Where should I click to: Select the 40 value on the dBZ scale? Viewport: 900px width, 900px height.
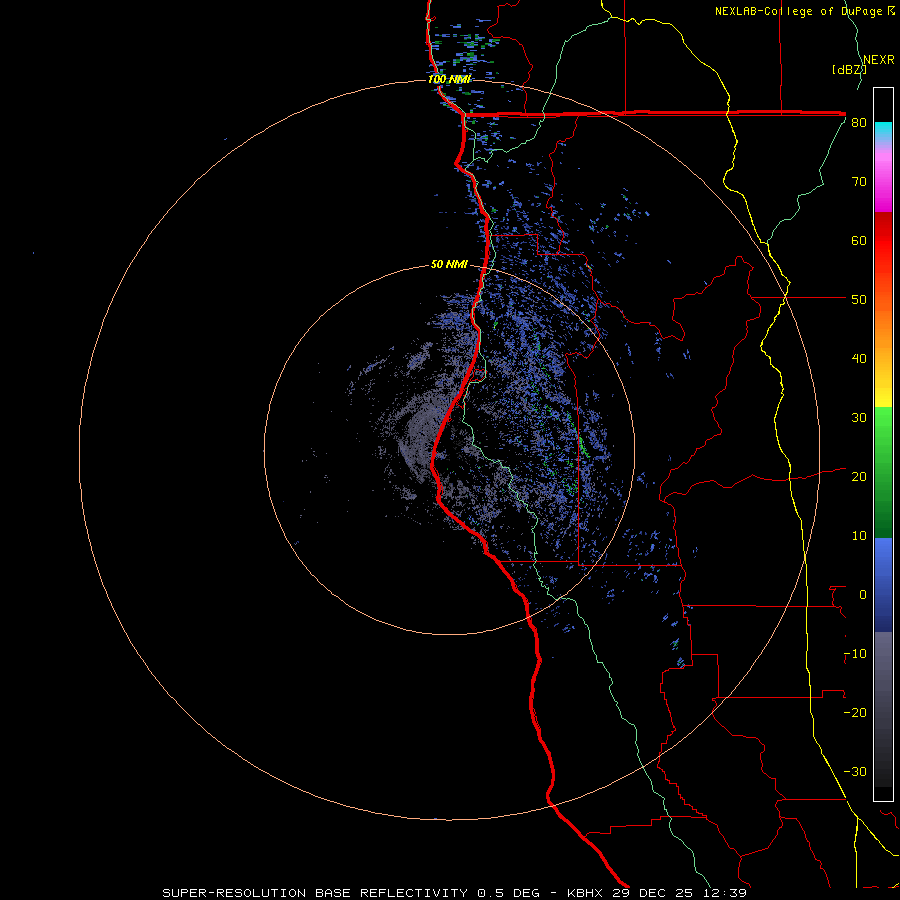859,359
